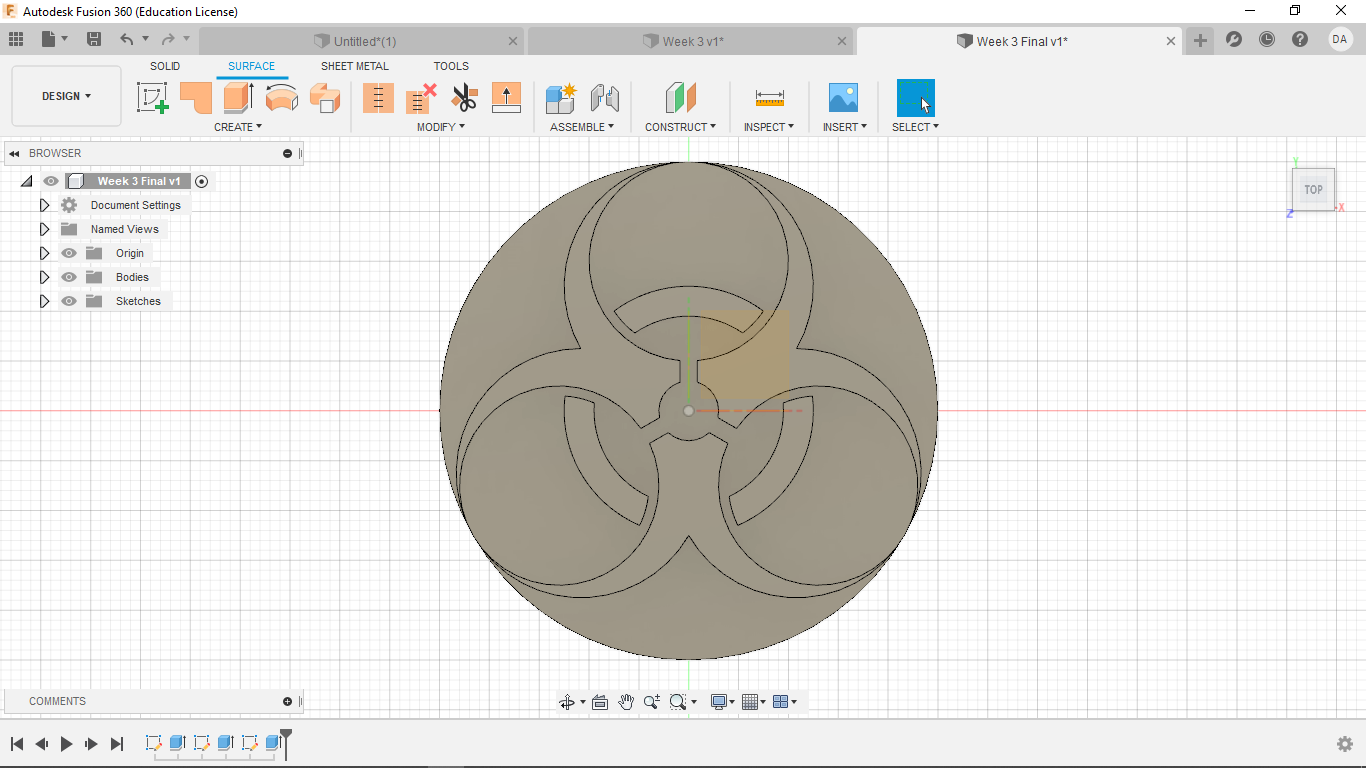Open Display Settings monitor dropdown

click(x=722, y=702)
